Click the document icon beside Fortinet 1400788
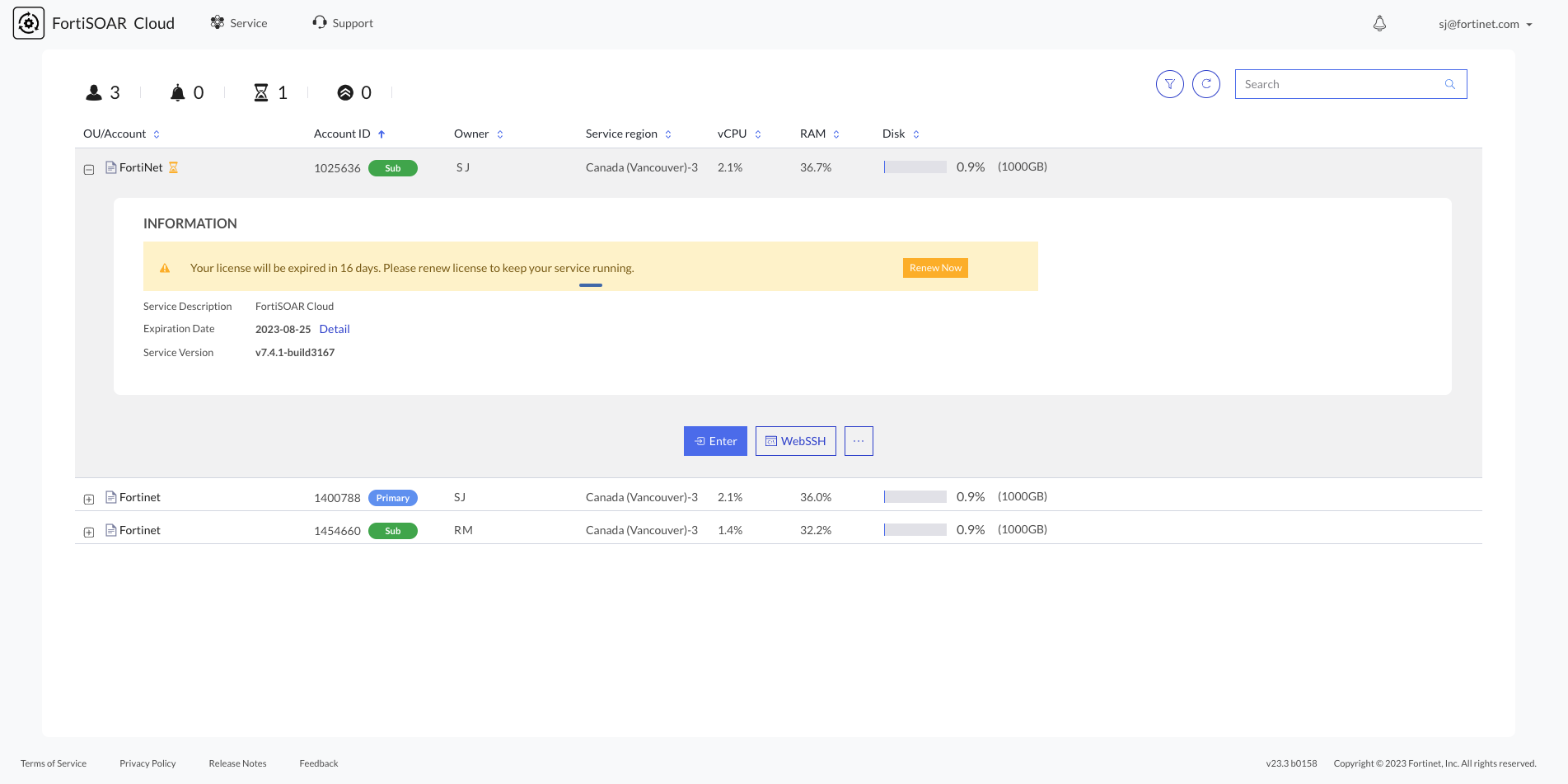1568x784 pixels. pyautogui.click(x=110, y=496)
